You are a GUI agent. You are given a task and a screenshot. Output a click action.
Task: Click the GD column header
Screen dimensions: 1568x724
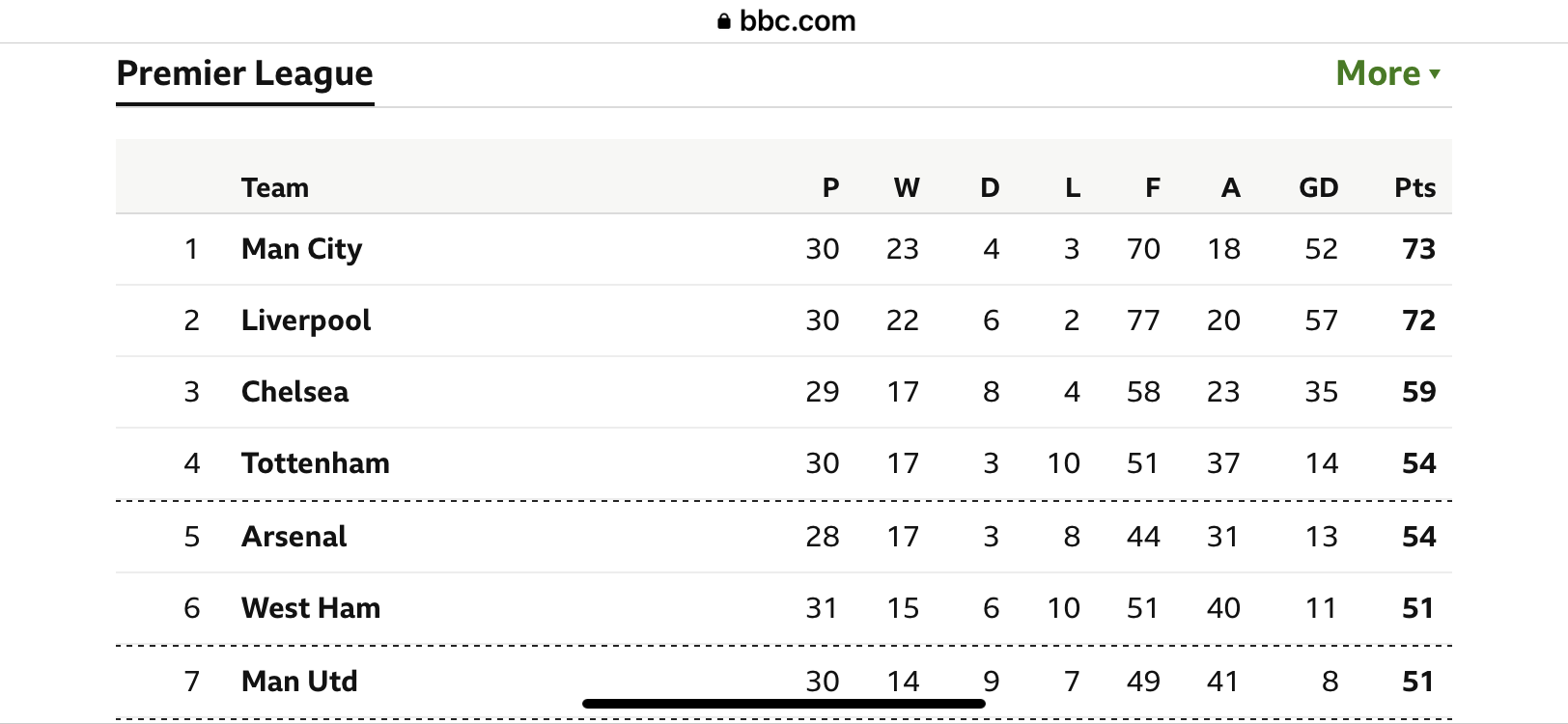[x=1318, y=187]
